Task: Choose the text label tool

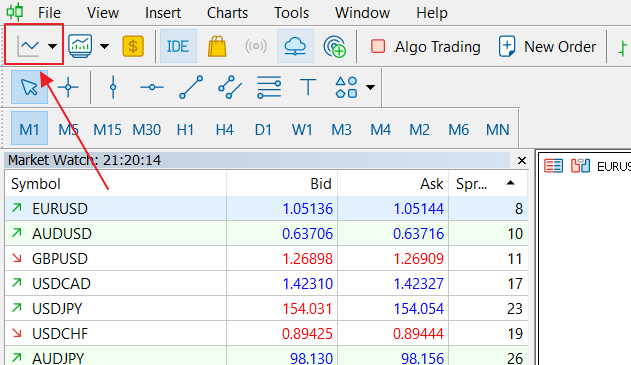Action: click(308, 87)
